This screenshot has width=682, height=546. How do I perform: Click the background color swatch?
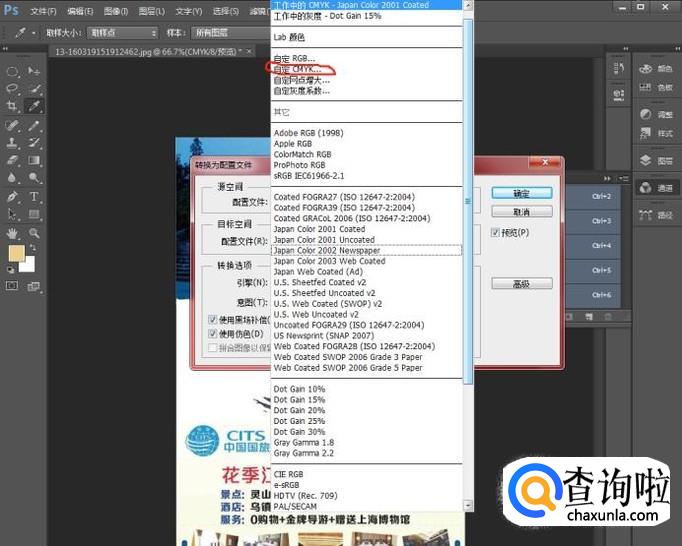[x=29, y=265]
